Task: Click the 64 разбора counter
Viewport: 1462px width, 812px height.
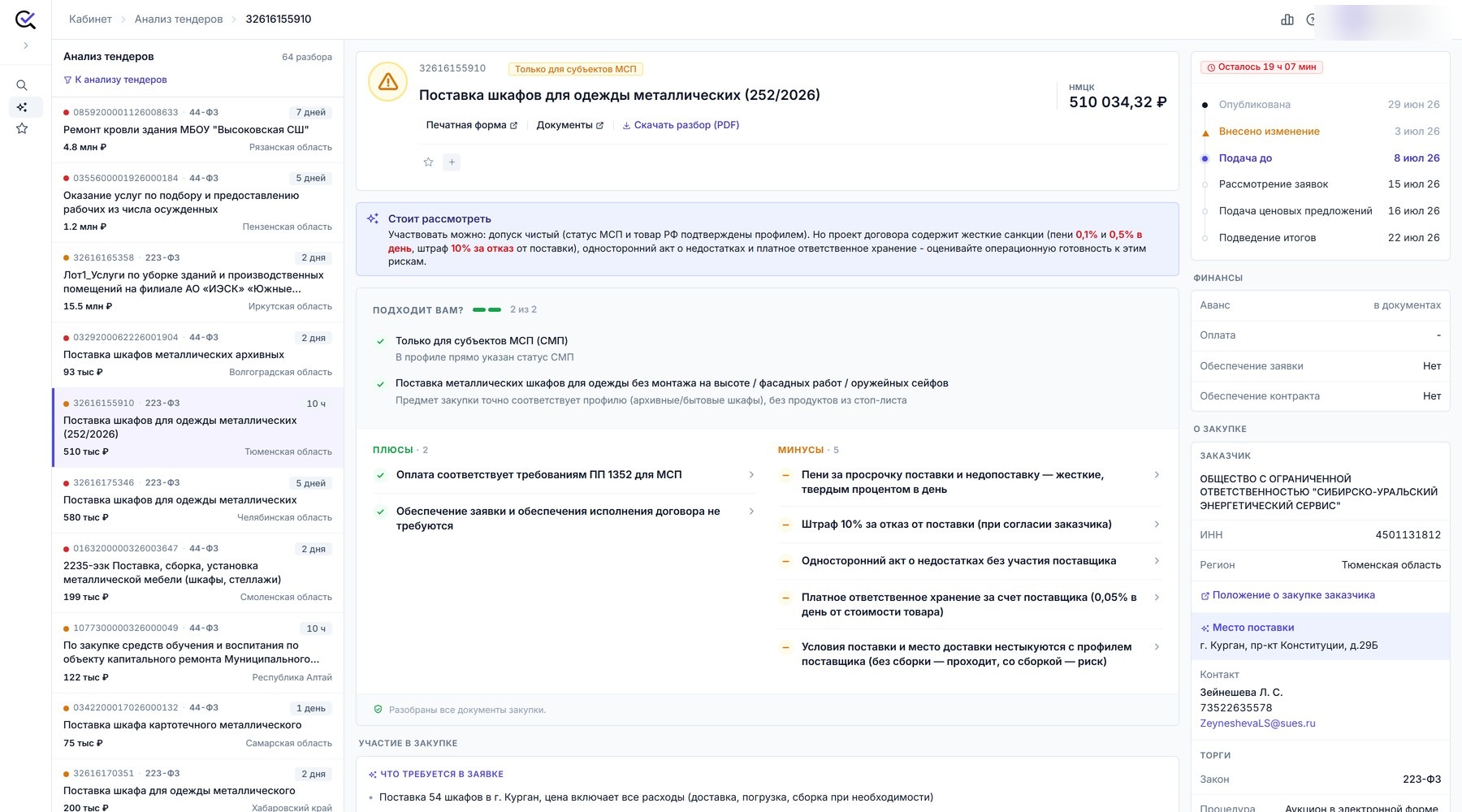Action: pyautogui.click(x=307, y=57)
